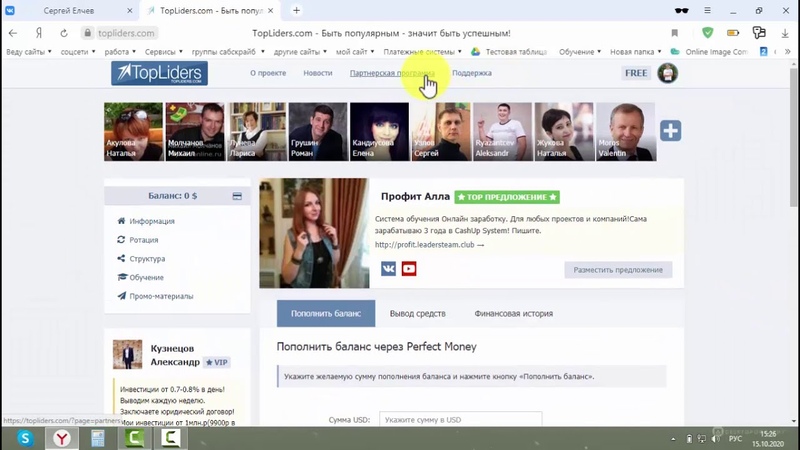This screenshot has height=450, width=800.
Task: Open the Поддержка menu item
Action: coord(471,73)
